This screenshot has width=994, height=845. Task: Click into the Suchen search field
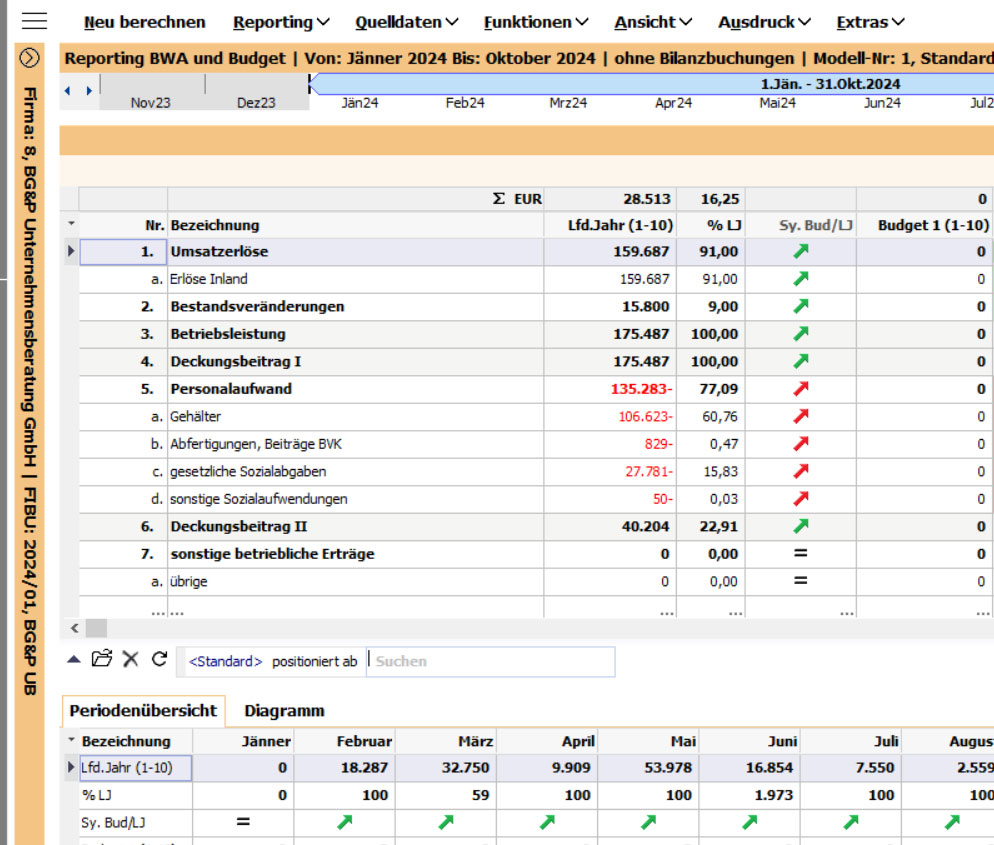490,662
